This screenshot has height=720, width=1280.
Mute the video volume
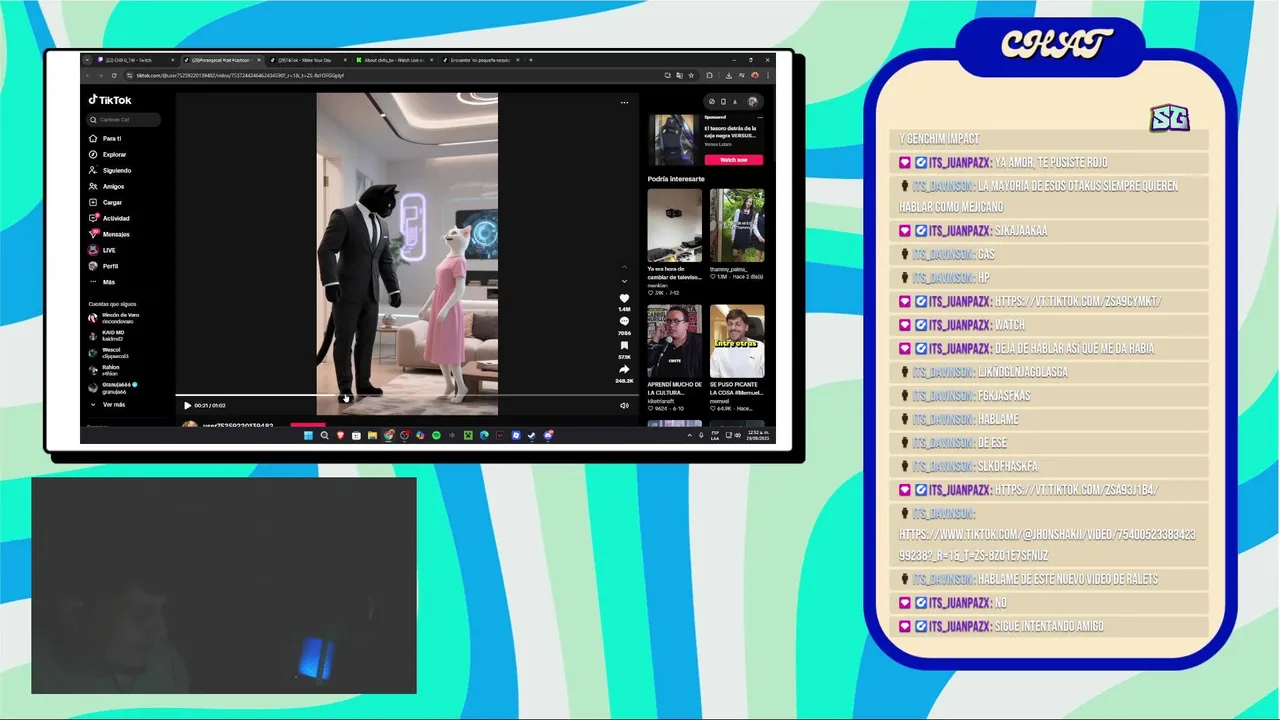point(624,405)
